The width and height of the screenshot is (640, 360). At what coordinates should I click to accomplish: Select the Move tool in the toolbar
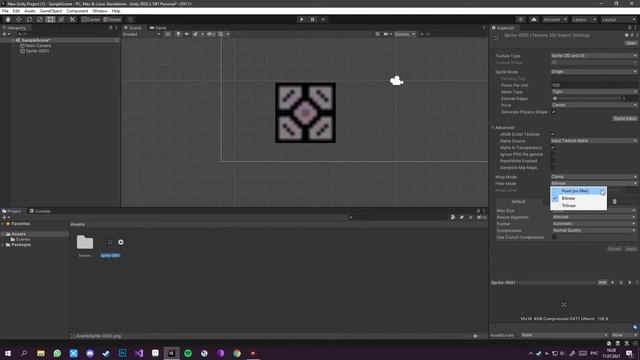click(x=18, y=19)
